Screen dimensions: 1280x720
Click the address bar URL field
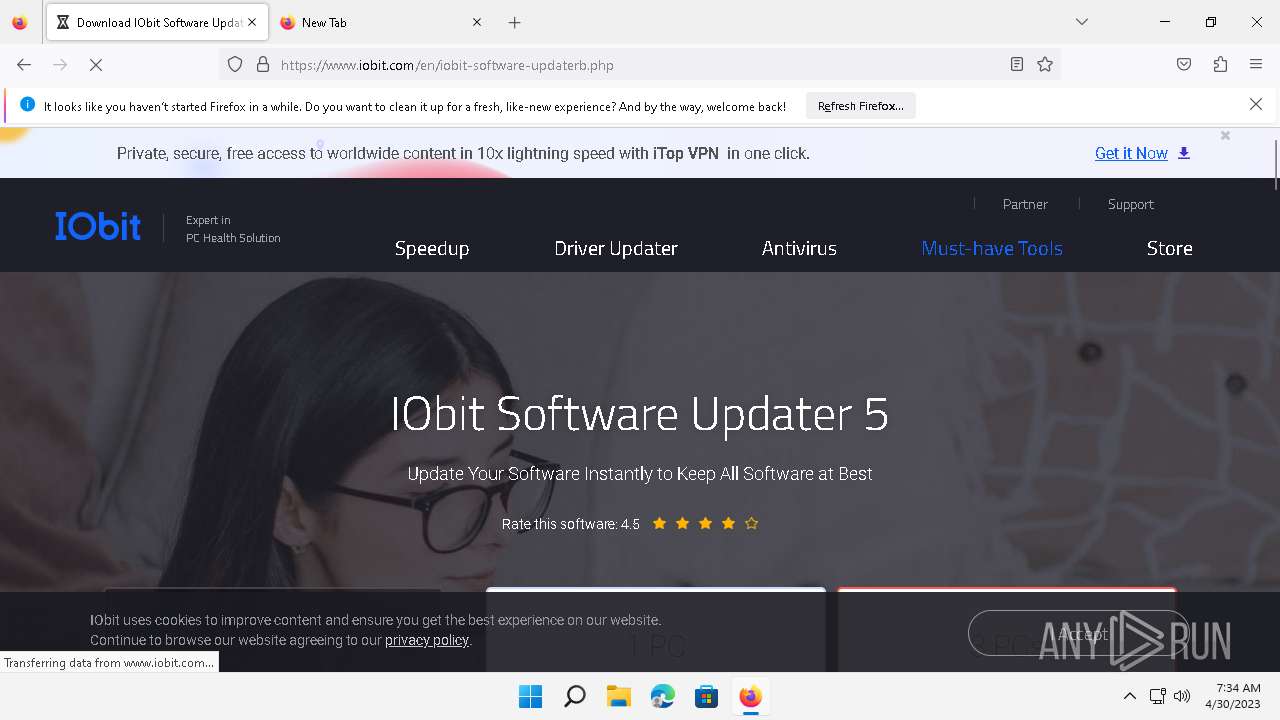pyautogui.click(x=640, y=65)
